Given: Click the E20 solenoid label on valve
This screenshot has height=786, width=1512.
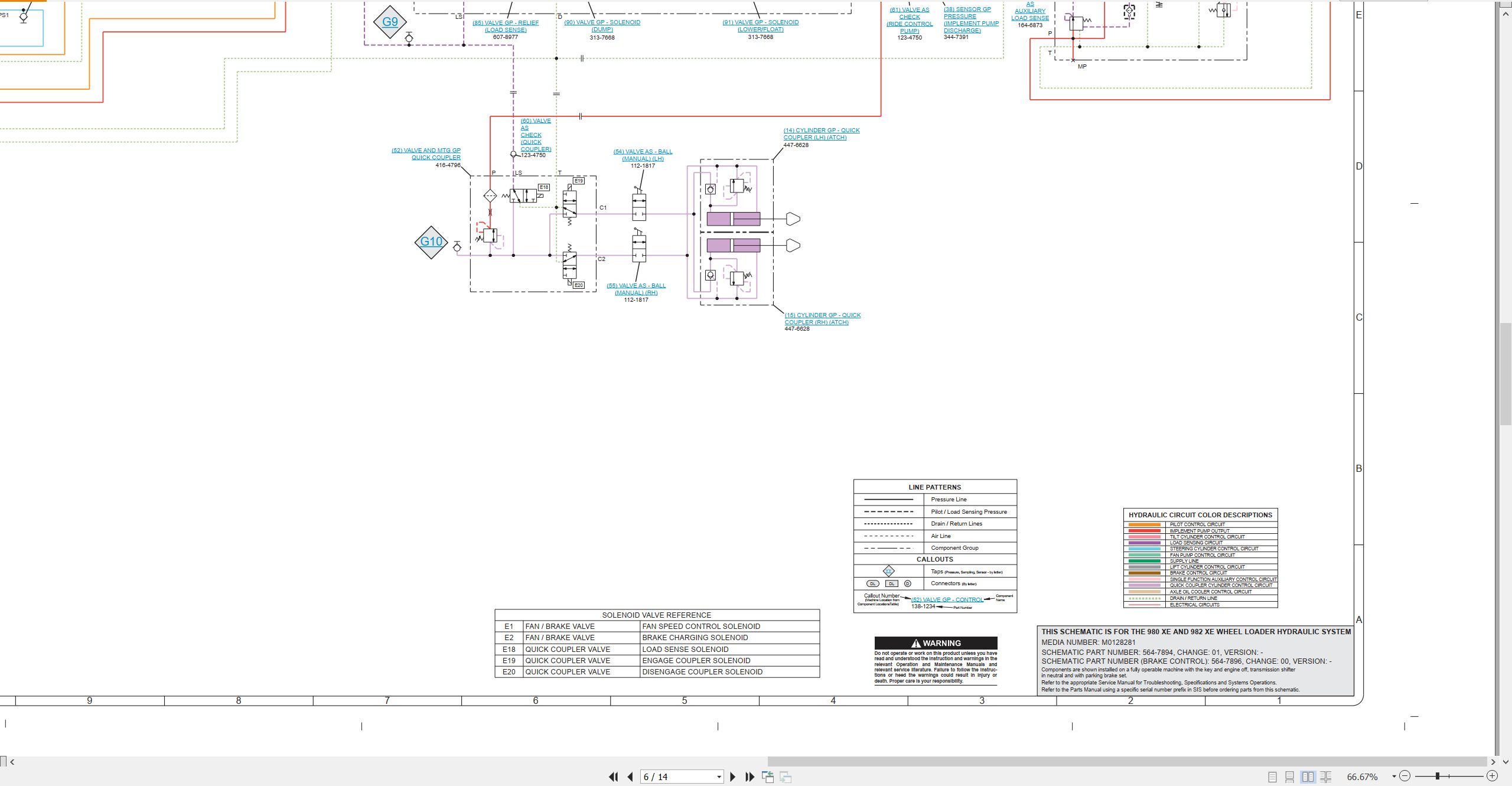Looking at the screenshot, I should click(578, 285).
